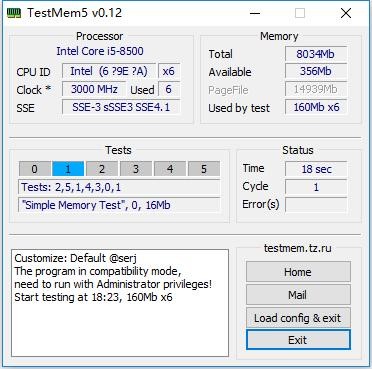Select test box number 0
This screenshot has width=372, height=369.
tap(35, 169)
